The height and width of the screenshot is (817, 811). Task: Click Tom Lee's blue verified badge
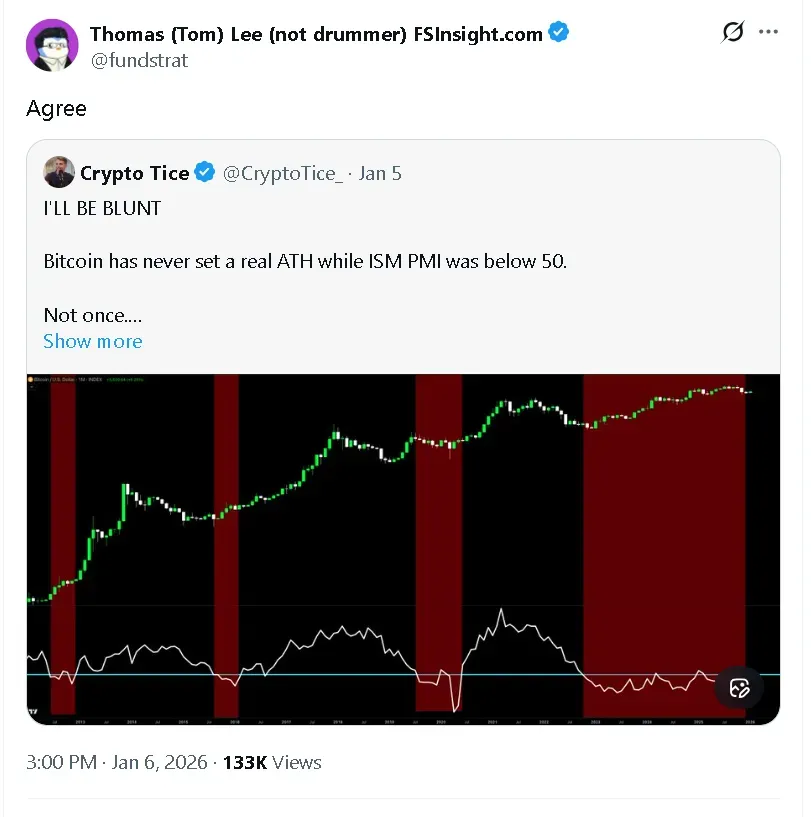tap(557, 32)
